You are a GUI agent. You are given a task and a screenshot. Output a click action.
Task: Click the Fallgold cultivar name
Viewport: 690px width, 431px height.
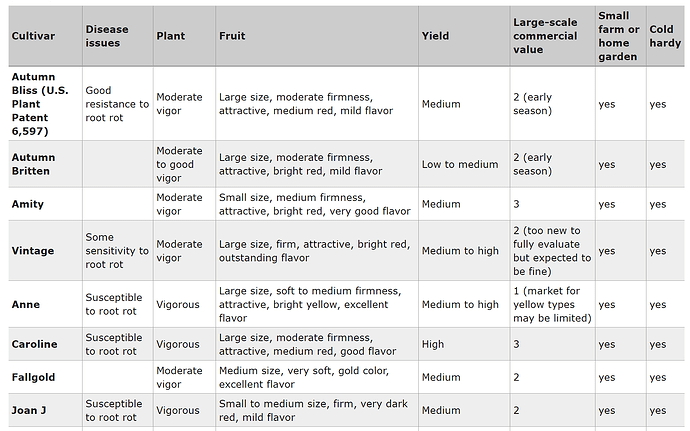pos(34,377)
